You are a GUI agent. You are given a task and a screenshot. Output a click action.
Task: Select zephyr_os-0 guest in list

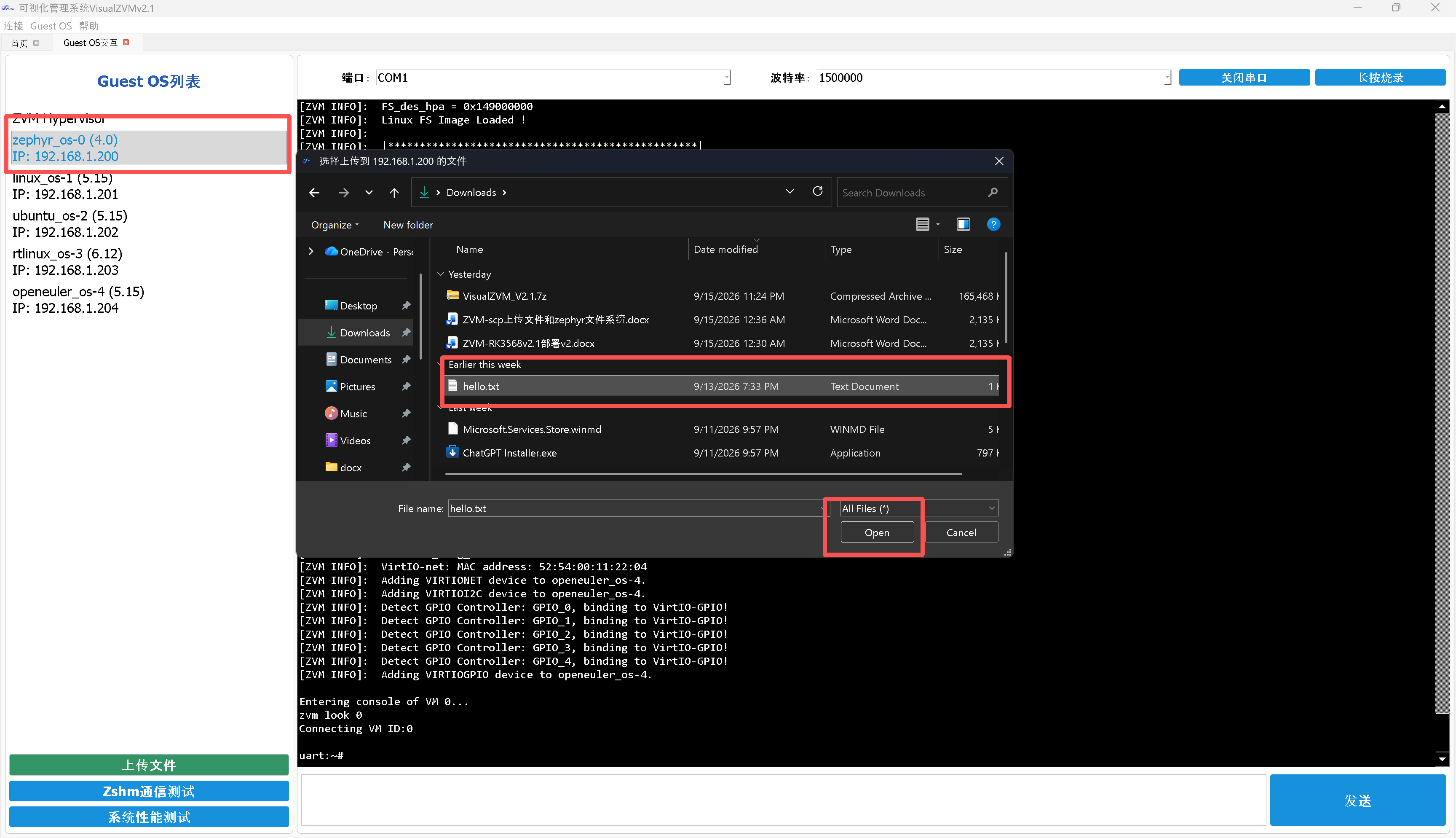tap(148, 148)
